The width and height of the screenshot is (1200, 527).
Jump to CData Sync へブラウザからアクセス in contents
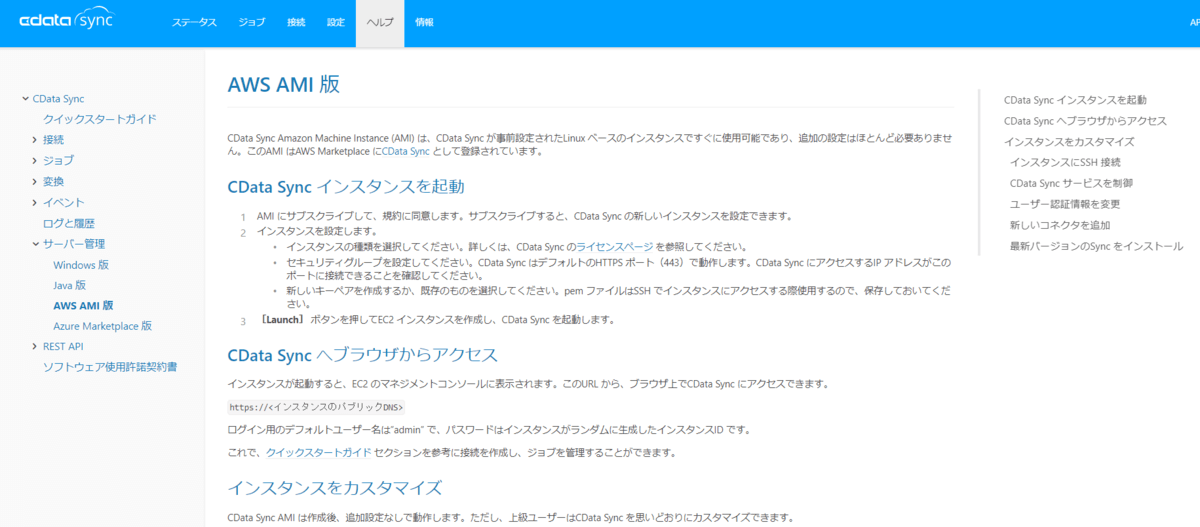coord(1085,121)
